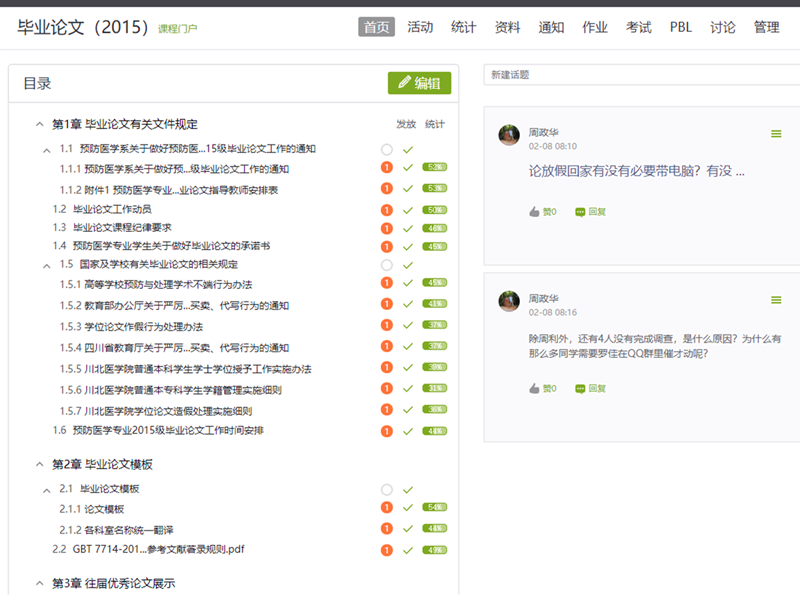This screenshot has width=800, height=595.
Task: Open the hamburger menu on the first post
Action: [776, 134]
